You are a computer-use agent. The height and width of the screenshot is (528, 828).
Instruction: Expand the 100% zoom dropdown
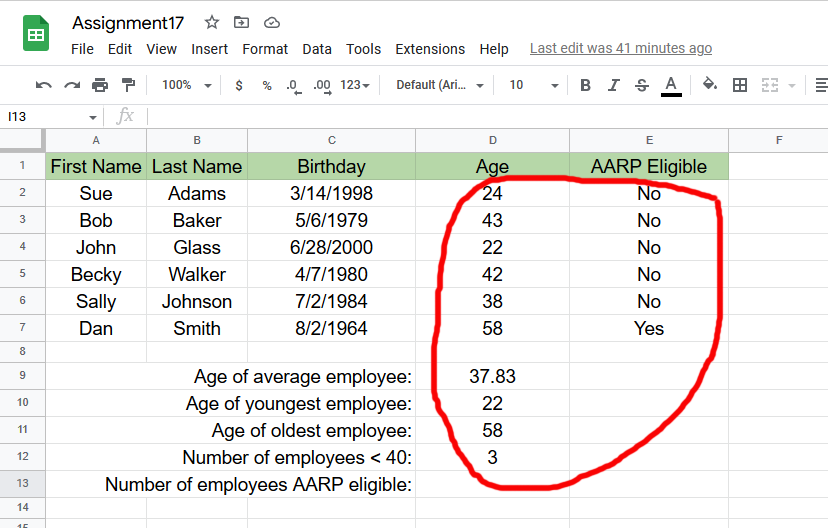pos(186,85)
